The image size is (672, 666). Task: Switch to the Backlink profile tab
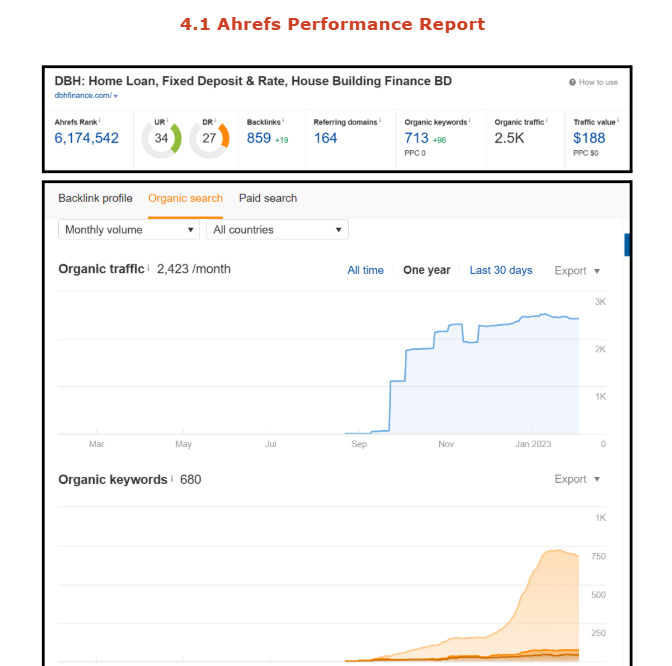(95, 198)
